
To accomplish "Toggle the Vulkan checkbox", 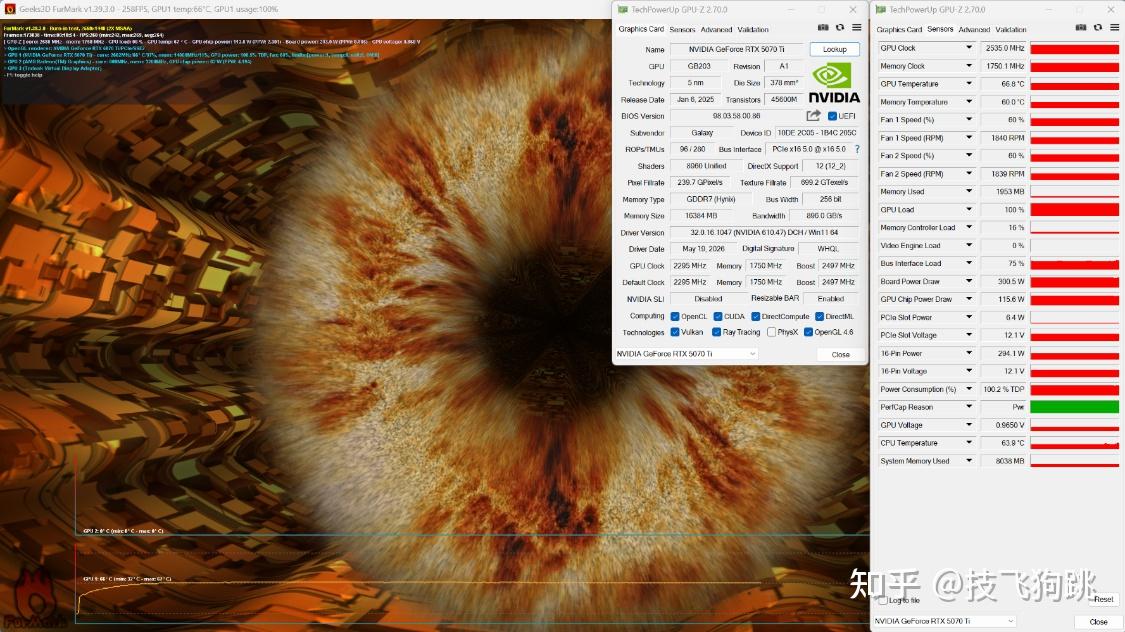I will coord(675,332).
